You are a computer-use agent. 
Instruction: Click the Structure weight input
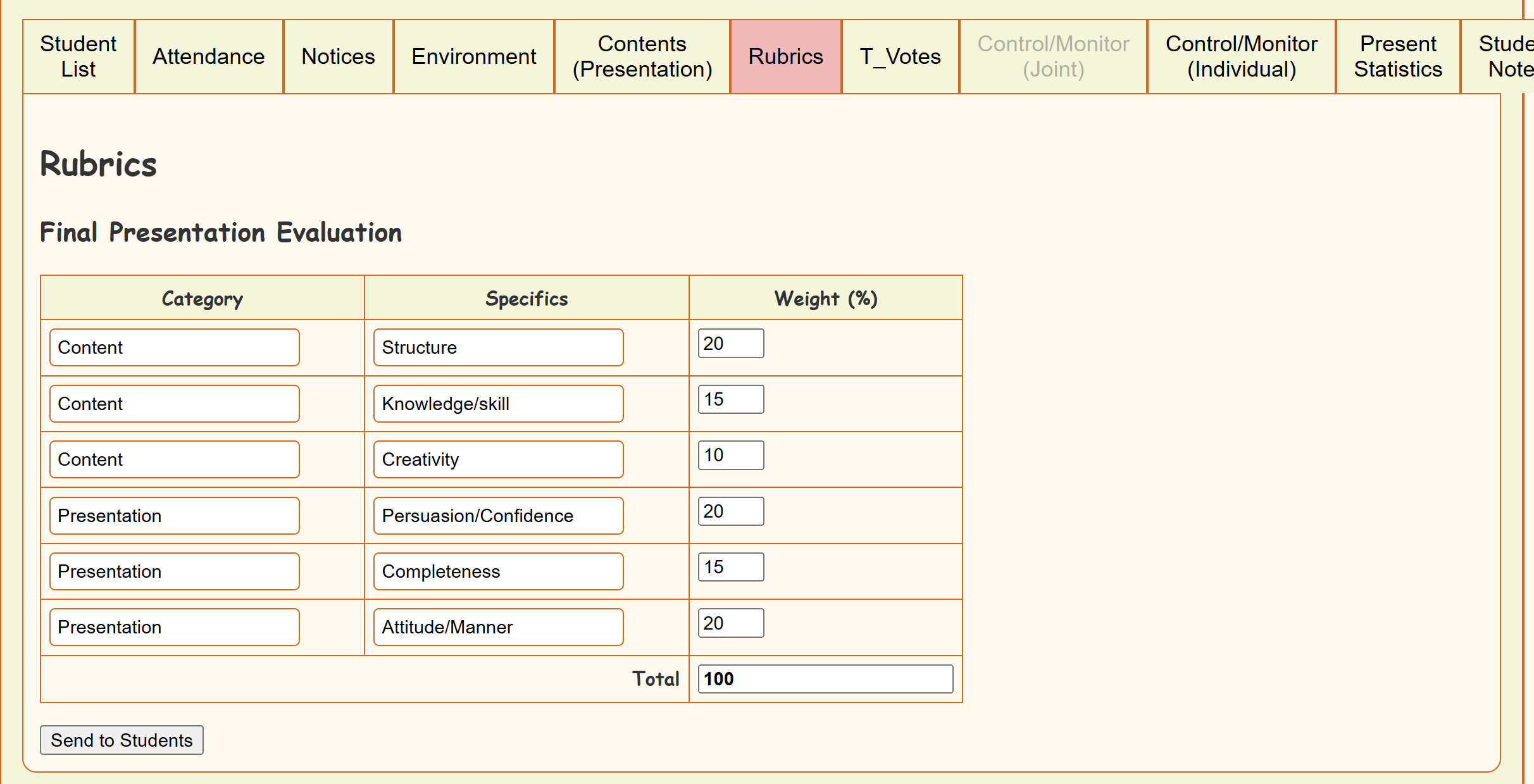730,344
